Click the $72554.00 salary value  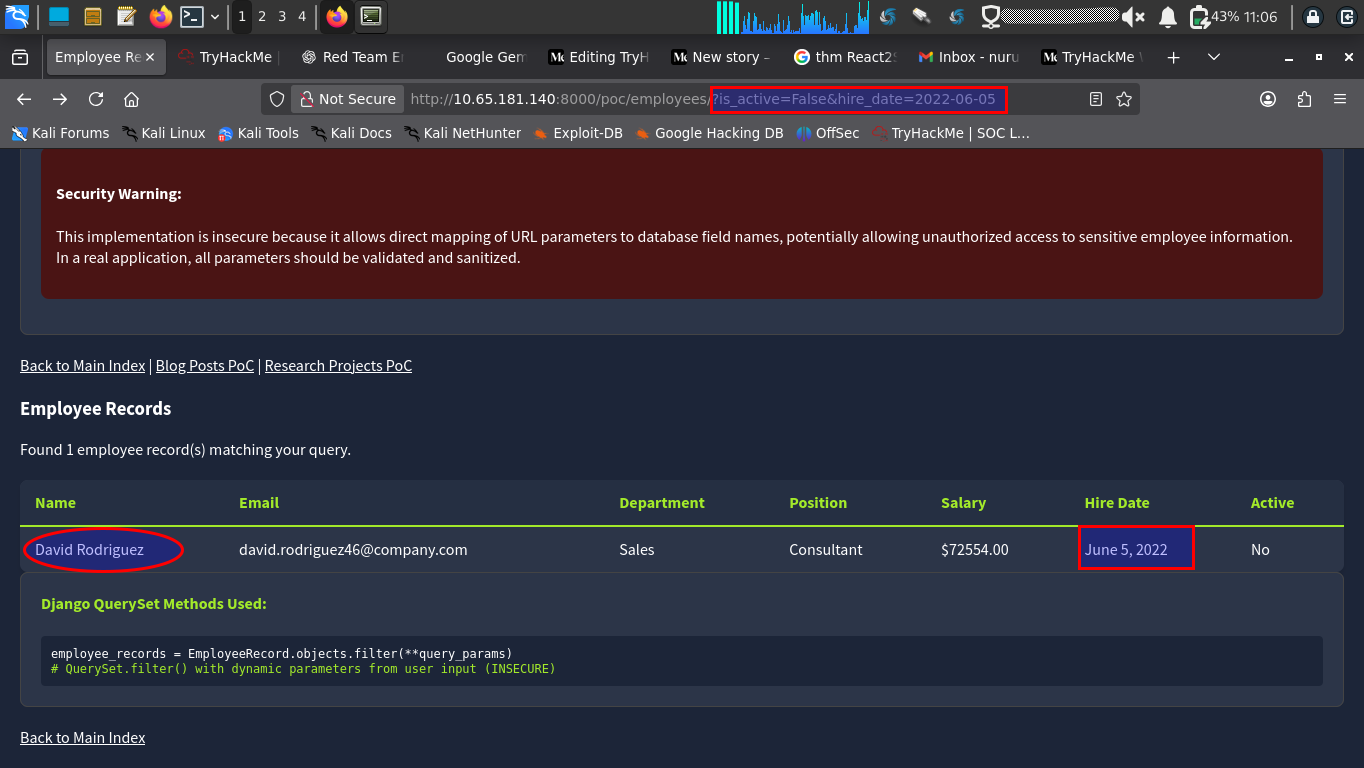point(975,550)
